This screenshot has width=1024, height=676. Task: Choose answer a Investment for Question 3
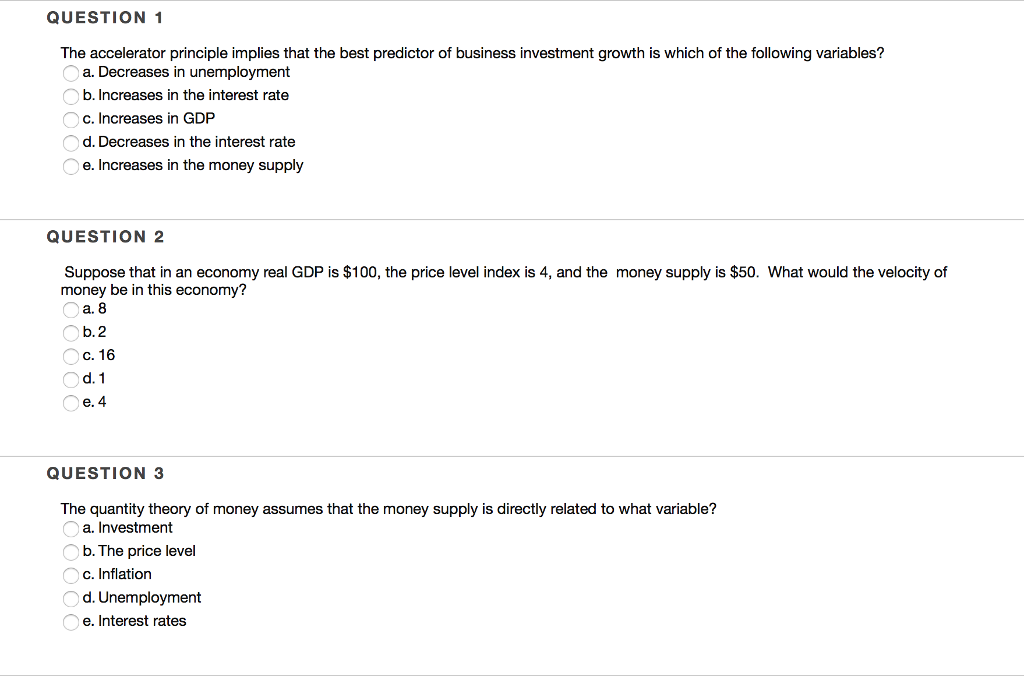tap(70, 528)
